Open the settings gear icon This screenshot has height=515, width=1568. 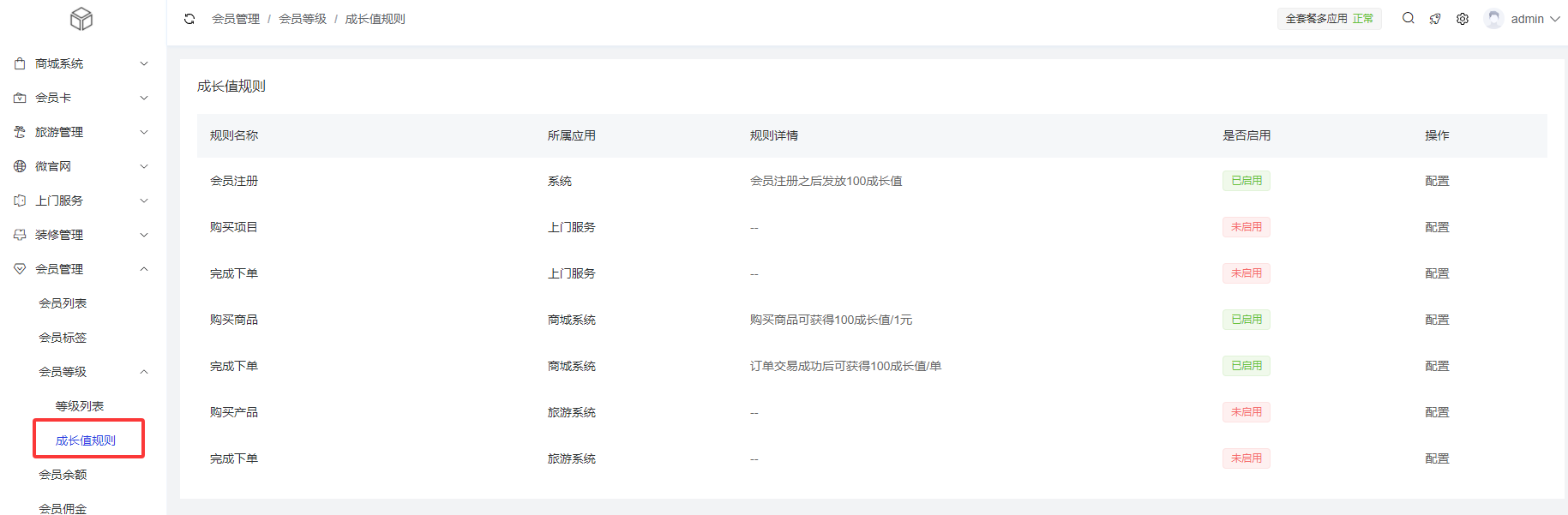[1463, 19]
